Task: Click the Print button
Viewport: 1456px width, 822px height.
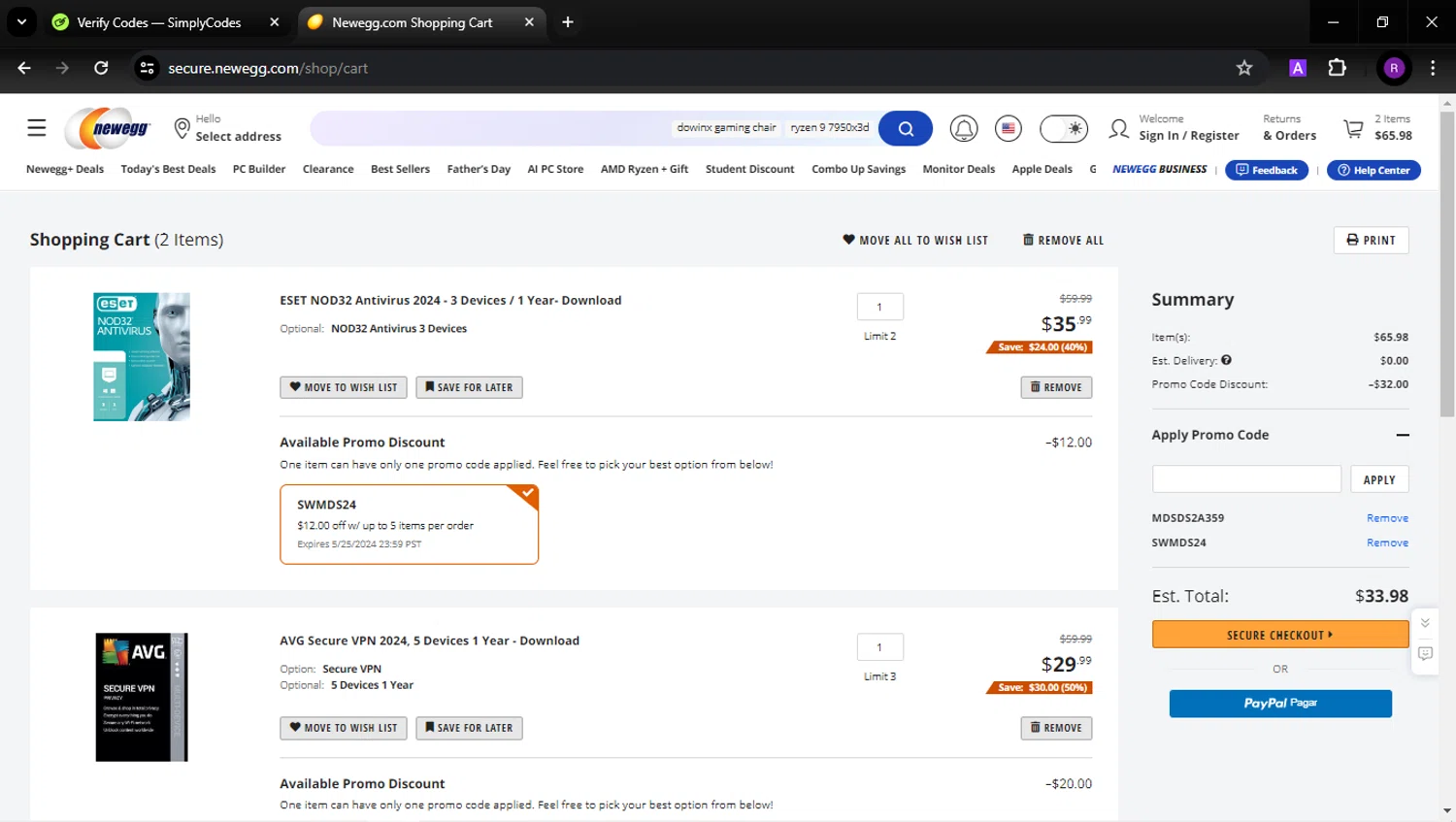Action: [1371, 240]
